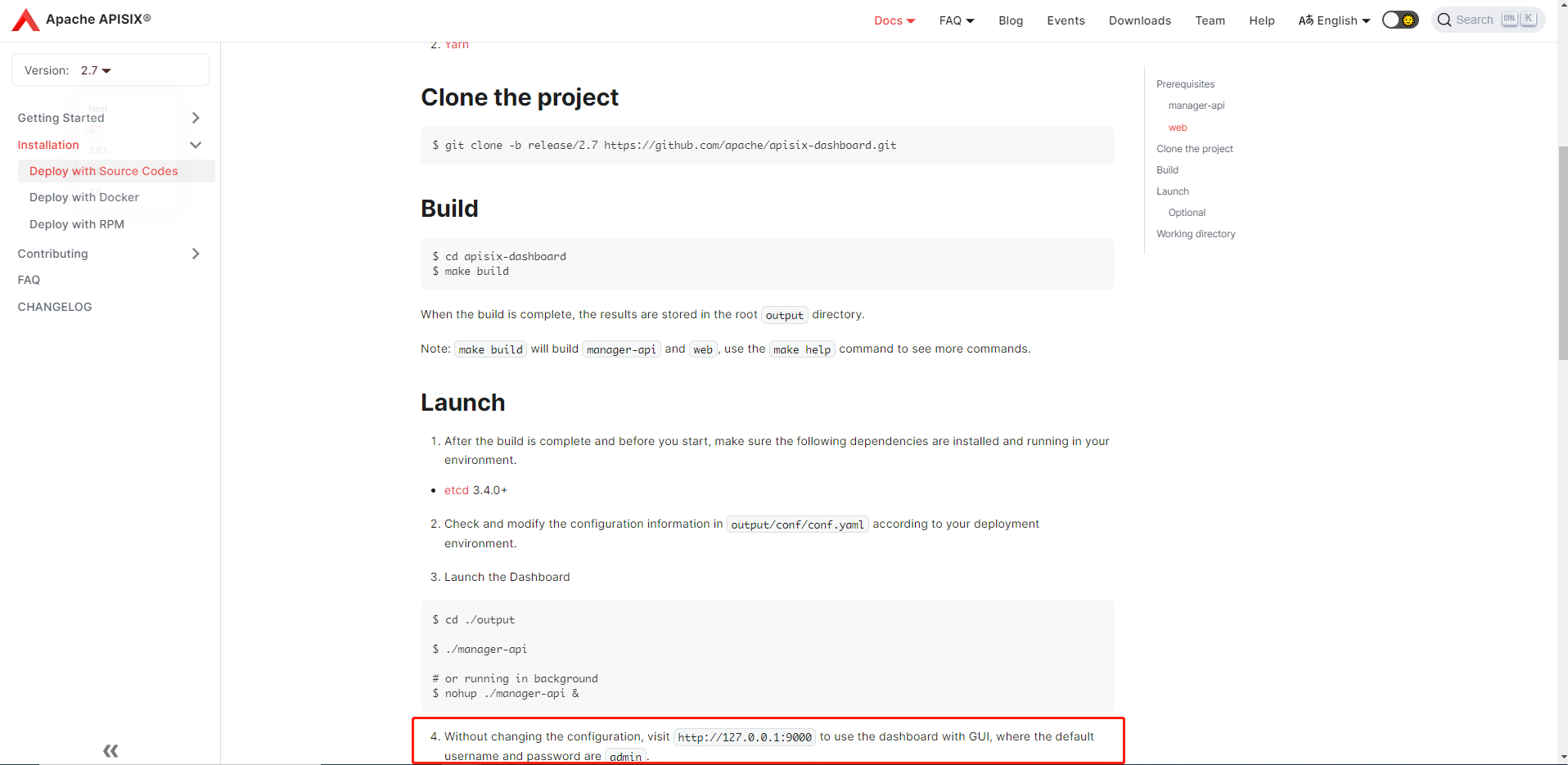Viewport: 1568px width, 765px height.
Task: Jump to Build in table of contents
Action: click(x=1167, y=170)
